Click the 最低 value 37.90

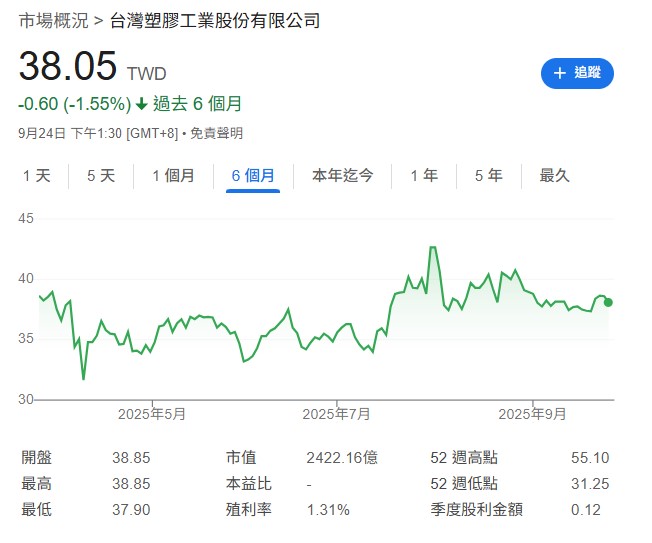(131, 510)
